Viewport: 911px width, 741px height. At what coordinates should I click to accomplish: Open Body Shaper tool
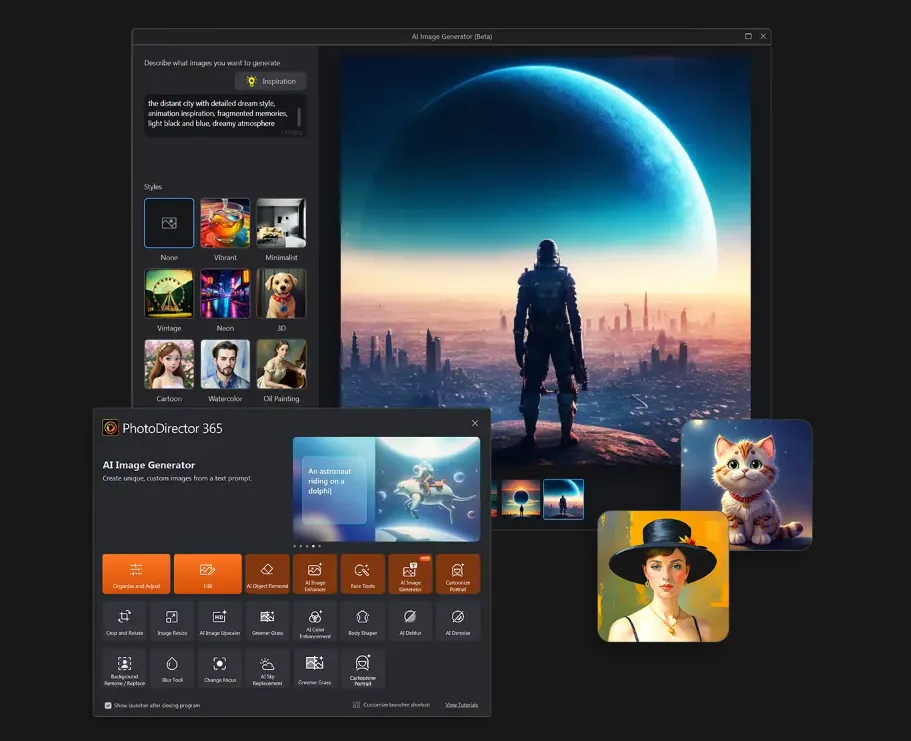[x=363, y=621]
